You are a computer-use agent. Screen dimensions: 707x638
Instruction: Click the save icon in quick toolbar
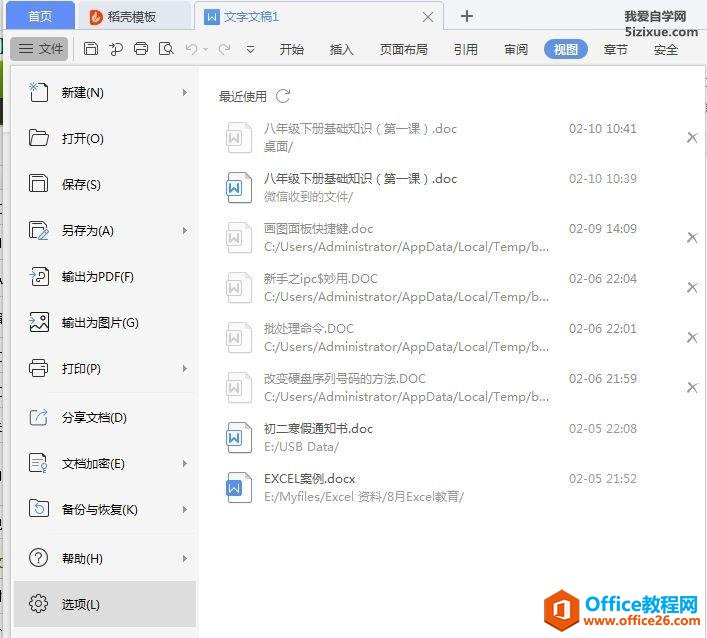click(x=91, y=49)
